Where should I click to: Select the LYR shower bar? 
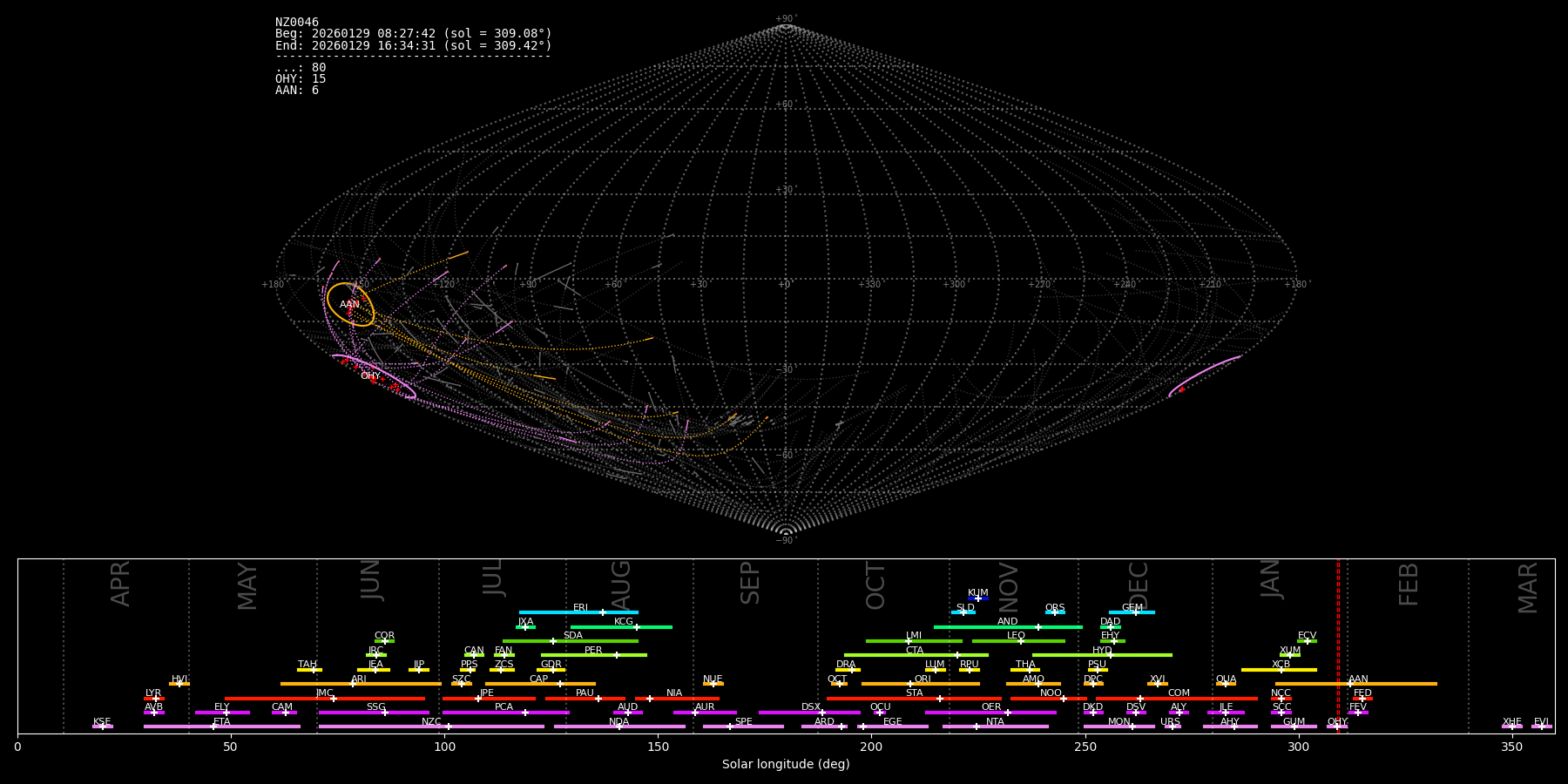[154, 699]
